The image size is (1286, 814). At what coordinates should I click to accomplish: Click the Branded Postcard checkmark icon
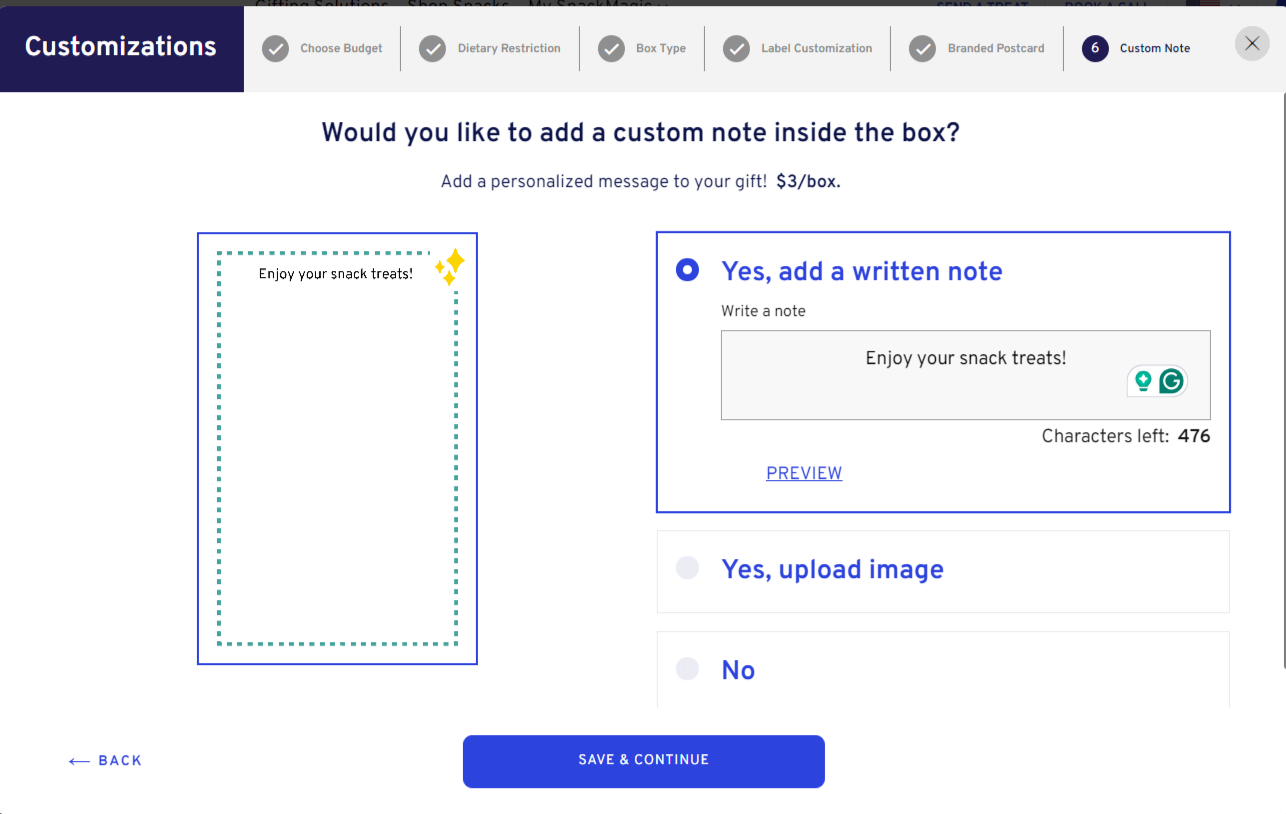tap(923, 49)
